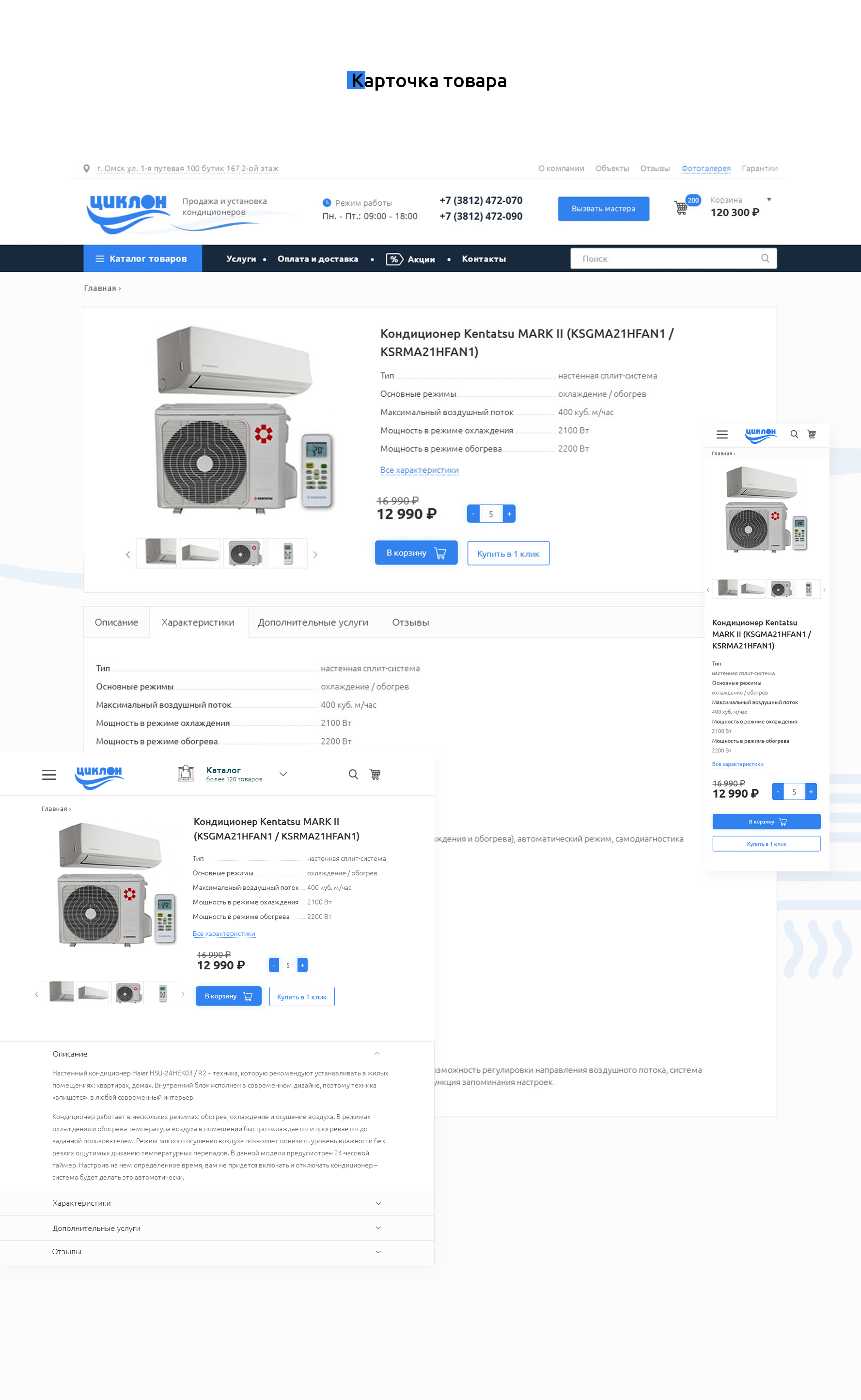Open the Фотогалерея link
This screenshot has width=861, height=1400.
pos(705,169)
